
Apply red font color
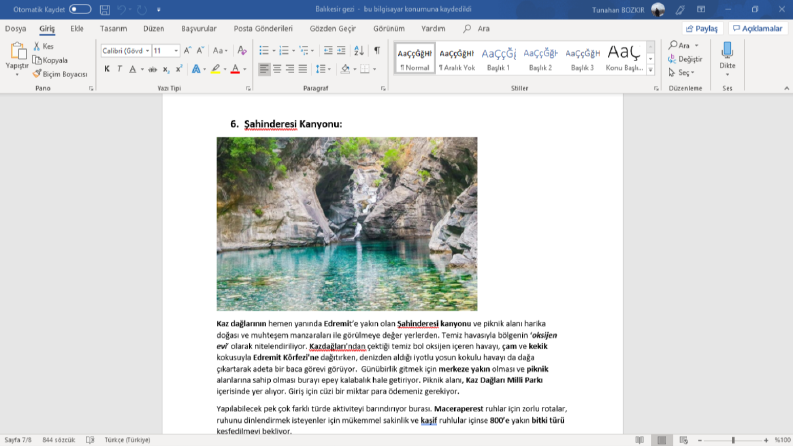point(235,69)
